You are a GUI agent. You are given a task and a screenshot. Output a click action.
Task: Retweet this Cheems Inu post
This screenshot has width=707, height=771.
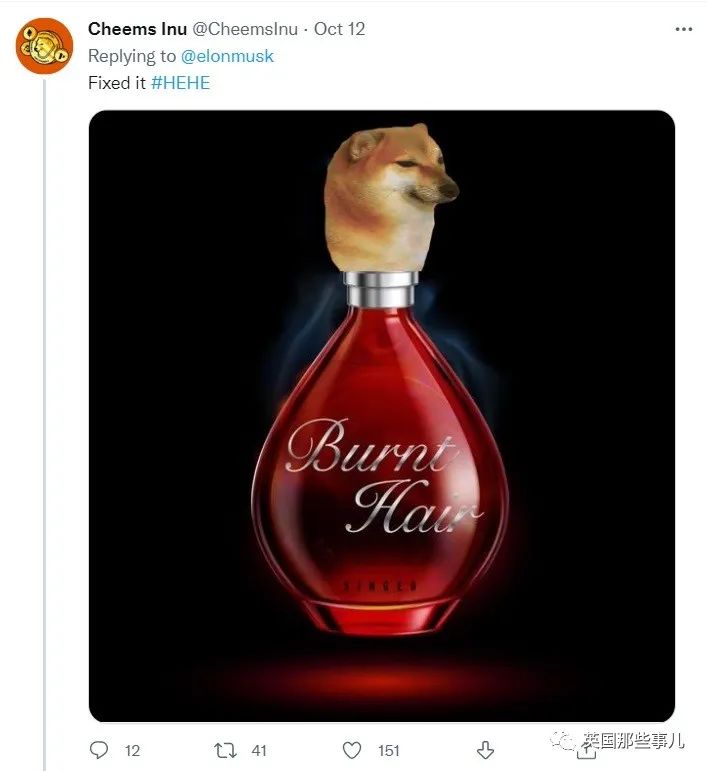point(226,749)
